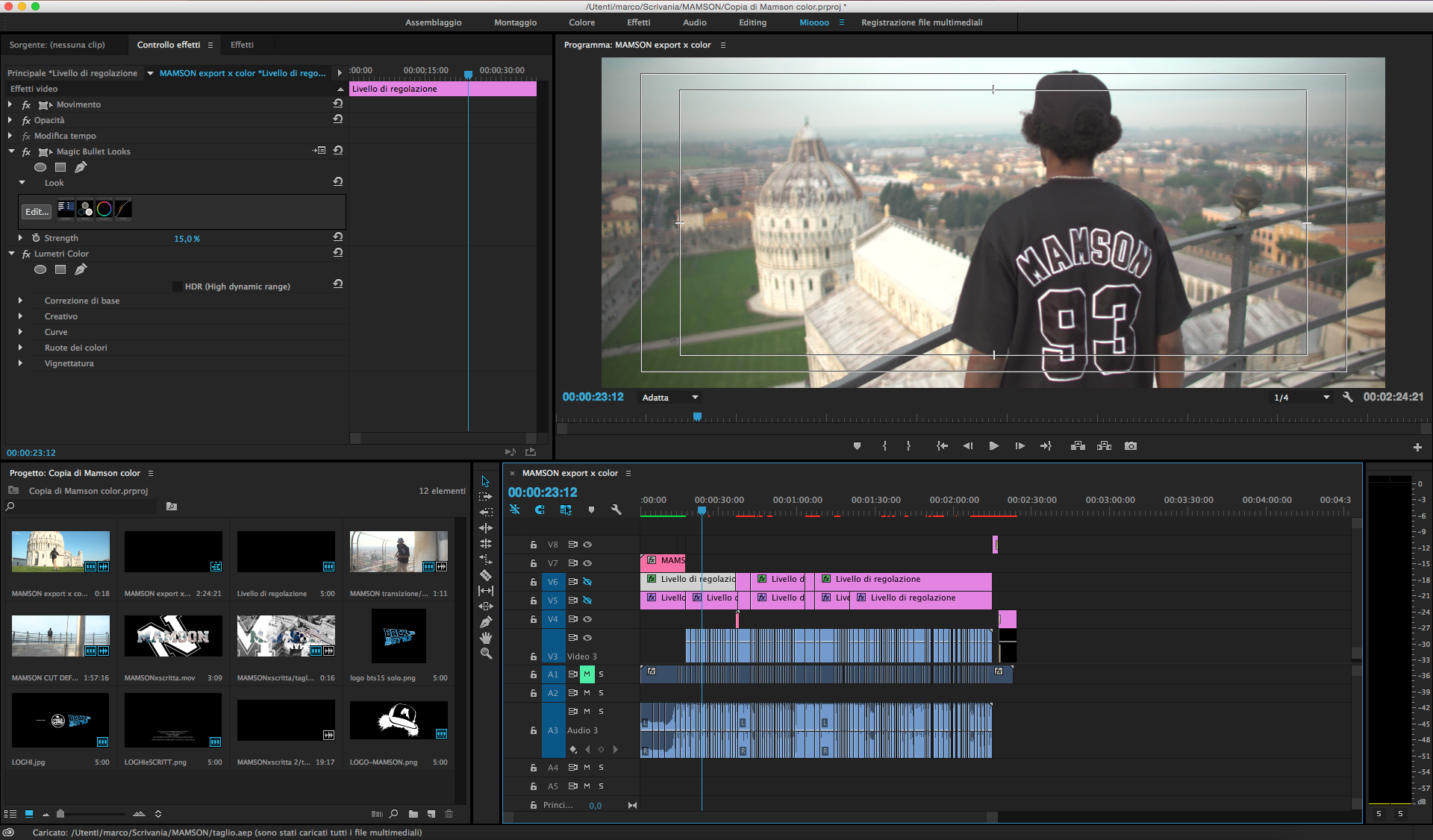Select the Pen tool in tools panel
This screenshot has width=1433, height=840.
point(486,622)
